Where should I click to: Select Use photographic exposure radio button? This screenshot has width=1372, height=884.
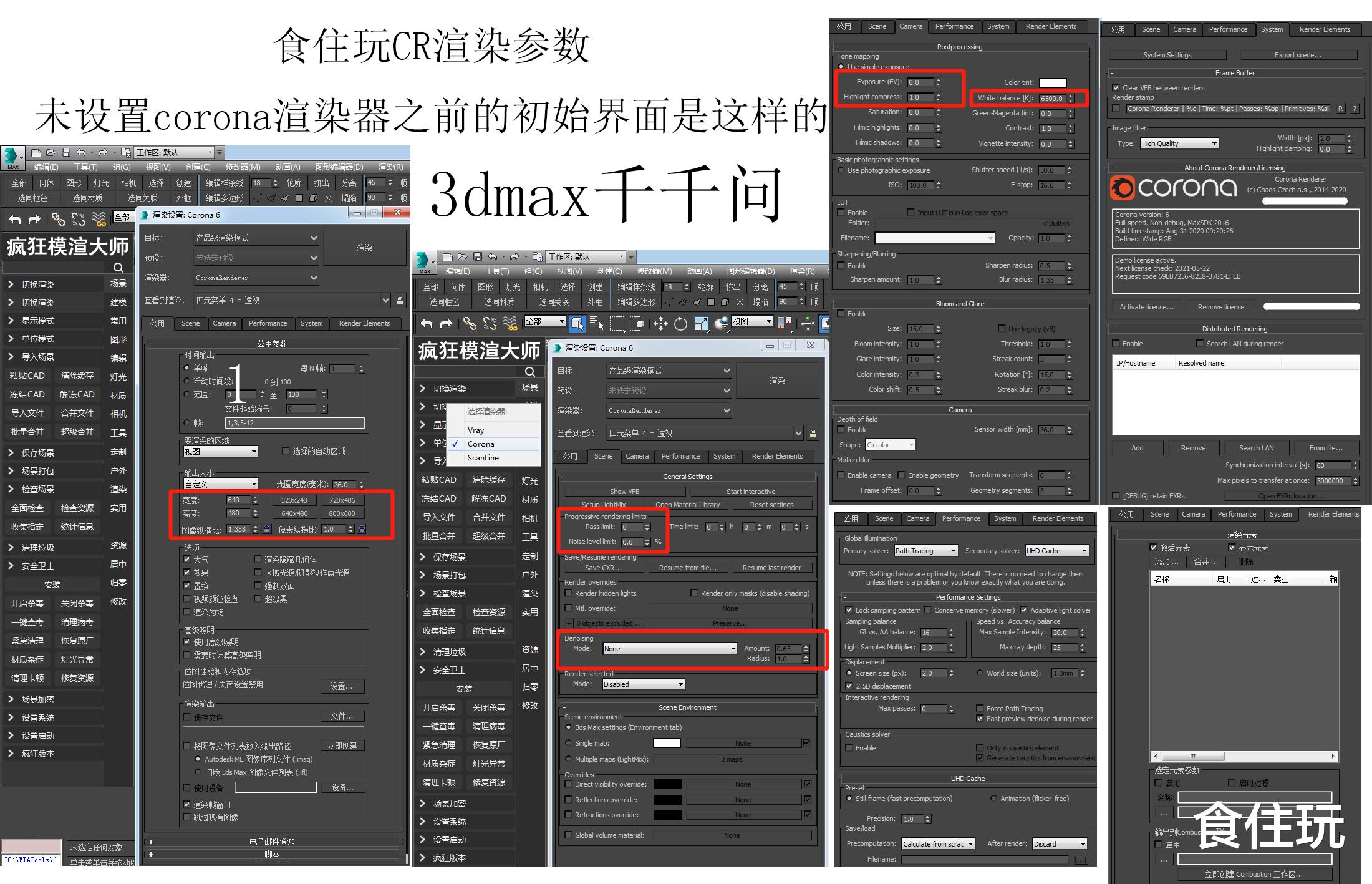(x=841, y=170)
